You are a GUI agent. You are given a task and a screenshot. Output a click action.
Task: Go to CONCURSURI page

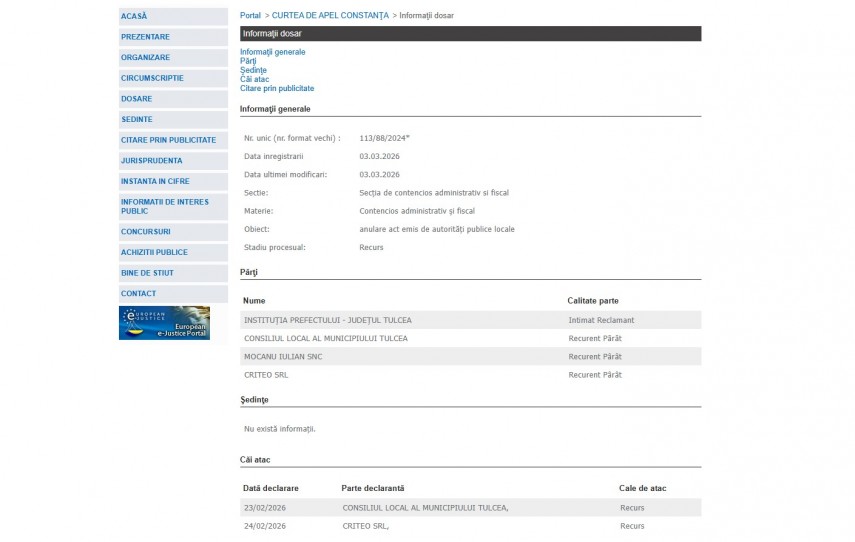[x=146, y=232]
